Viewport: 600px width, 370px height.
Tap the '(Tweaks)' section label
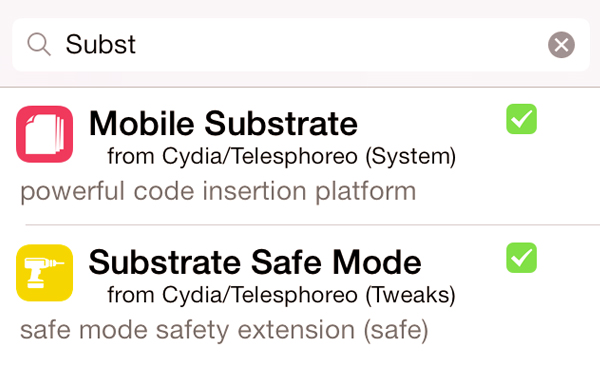coord(411,295)
